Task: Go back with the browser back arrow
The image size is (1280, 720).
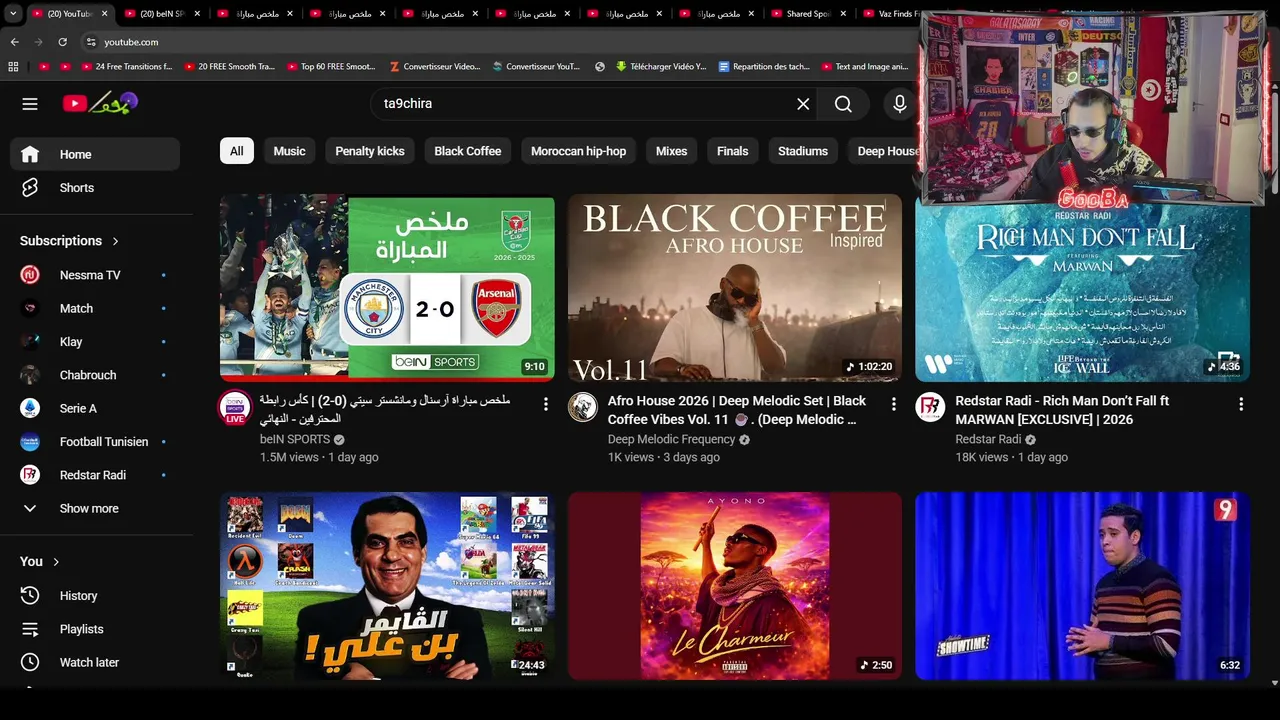Action: pos(14,42)
